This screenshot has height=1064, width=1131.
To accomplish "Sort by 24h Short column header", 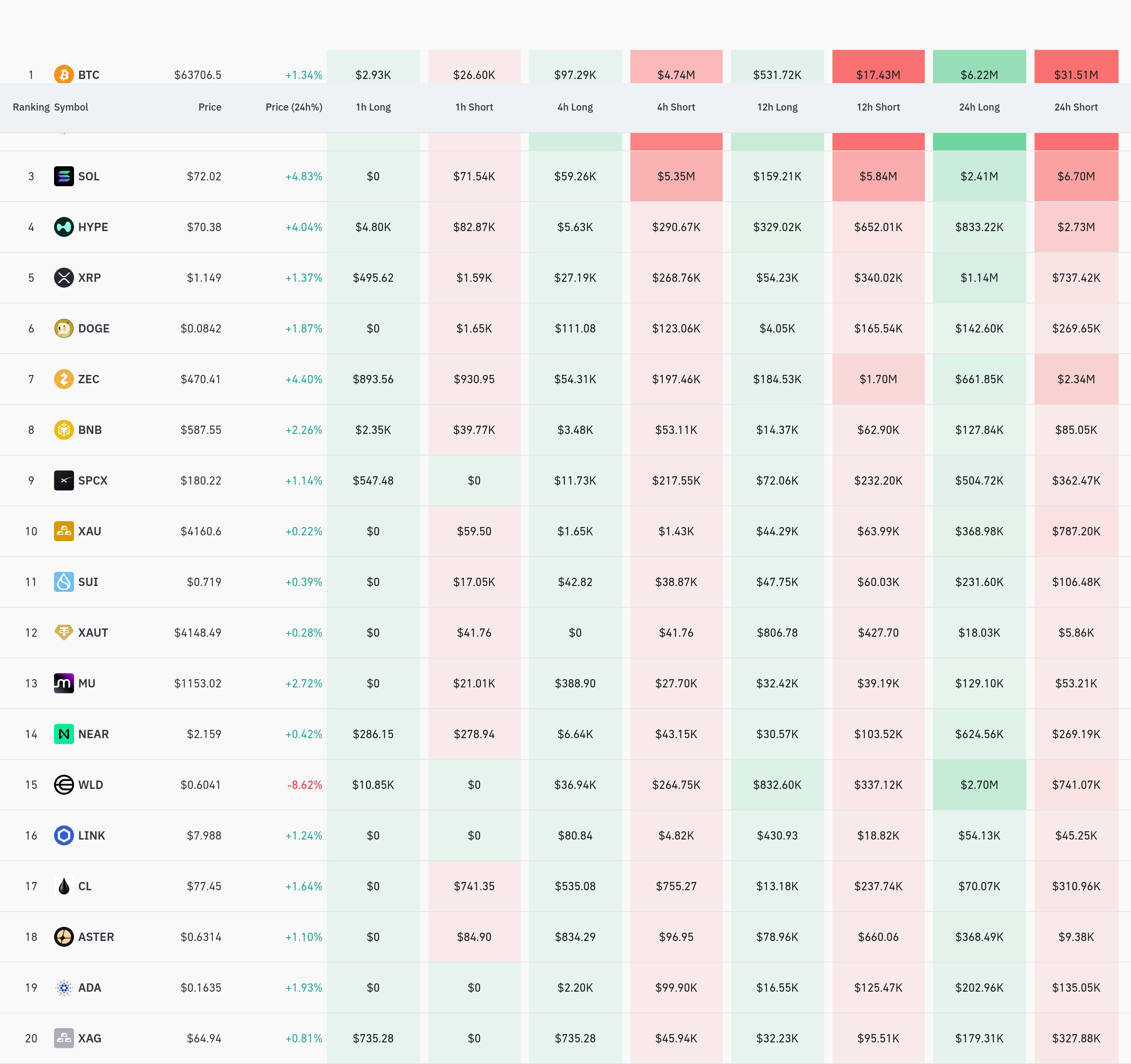I will (x=1076, y=107).
